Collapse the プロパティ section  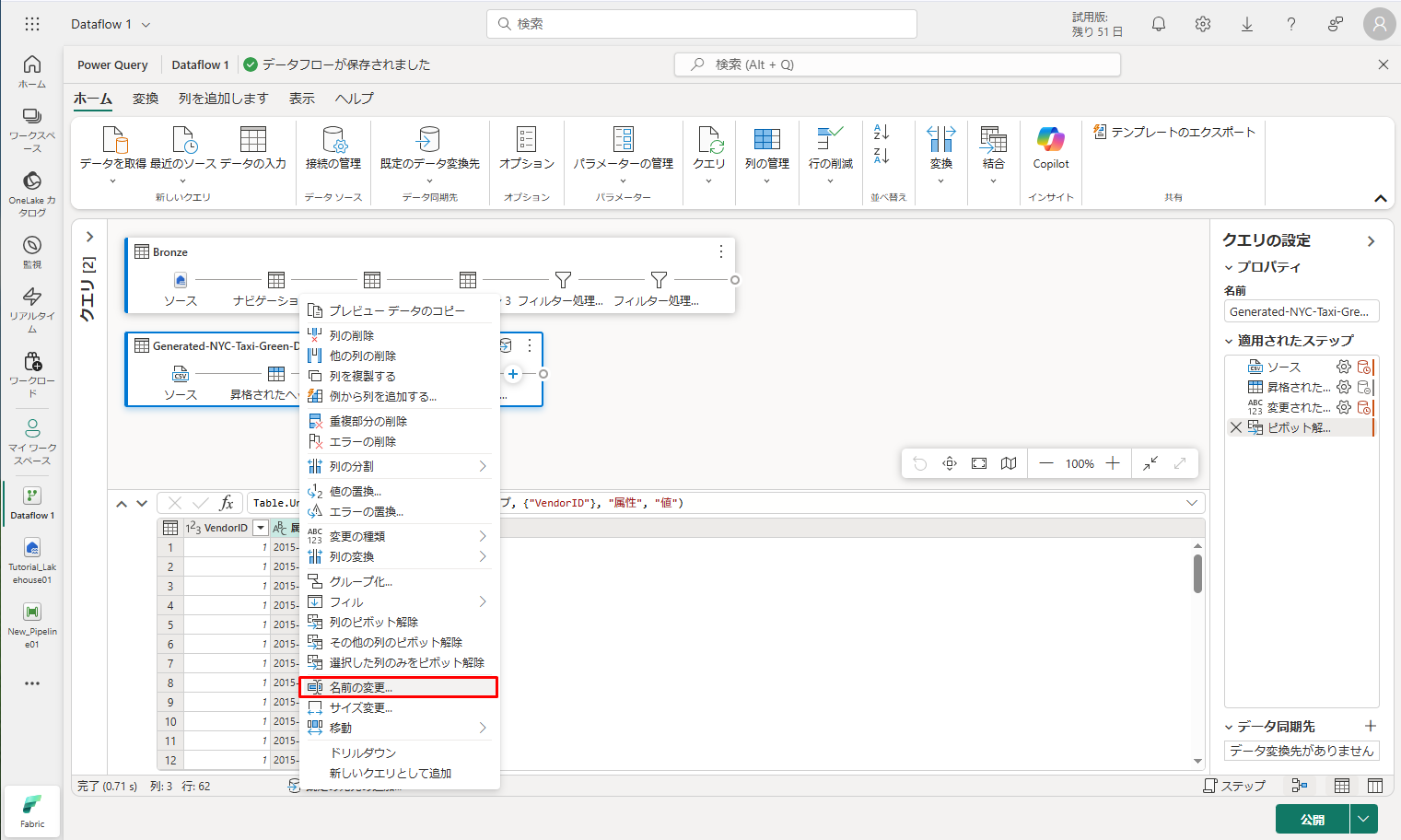coord(1229,267)
